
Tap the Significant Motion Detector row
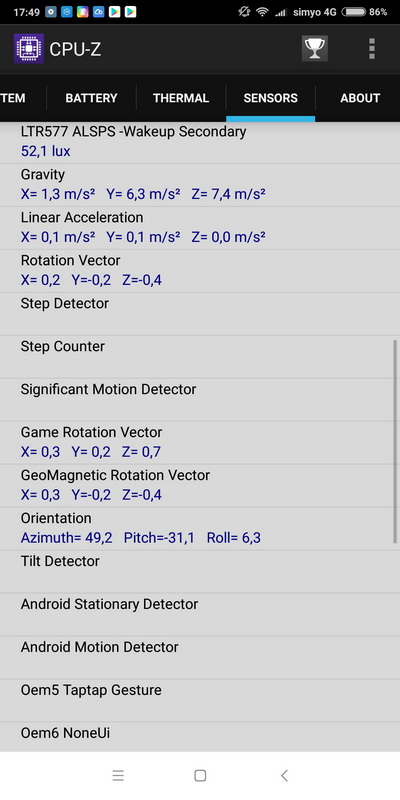click(200, 399)
